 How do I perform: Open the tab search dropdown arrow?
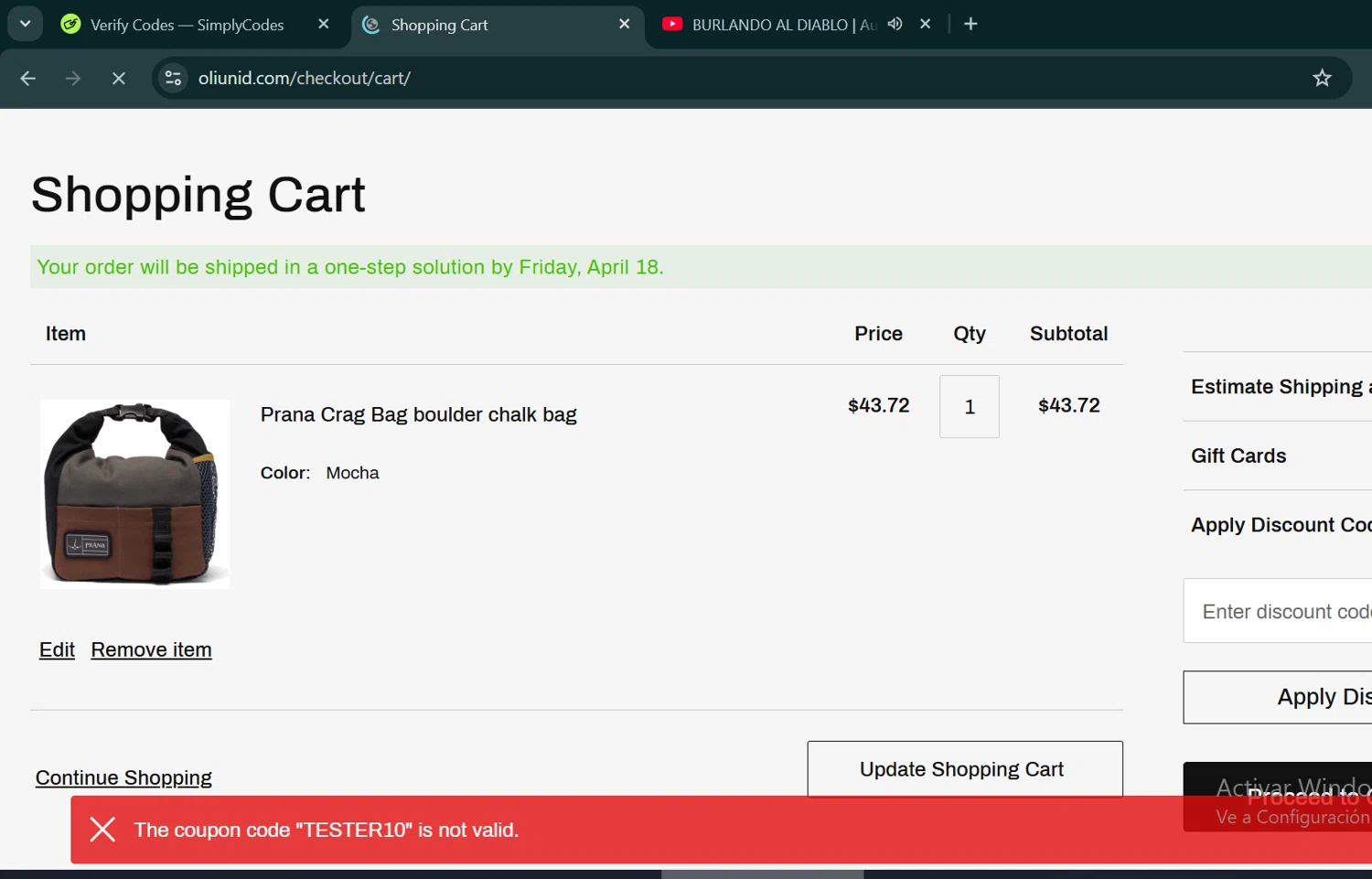25,24
